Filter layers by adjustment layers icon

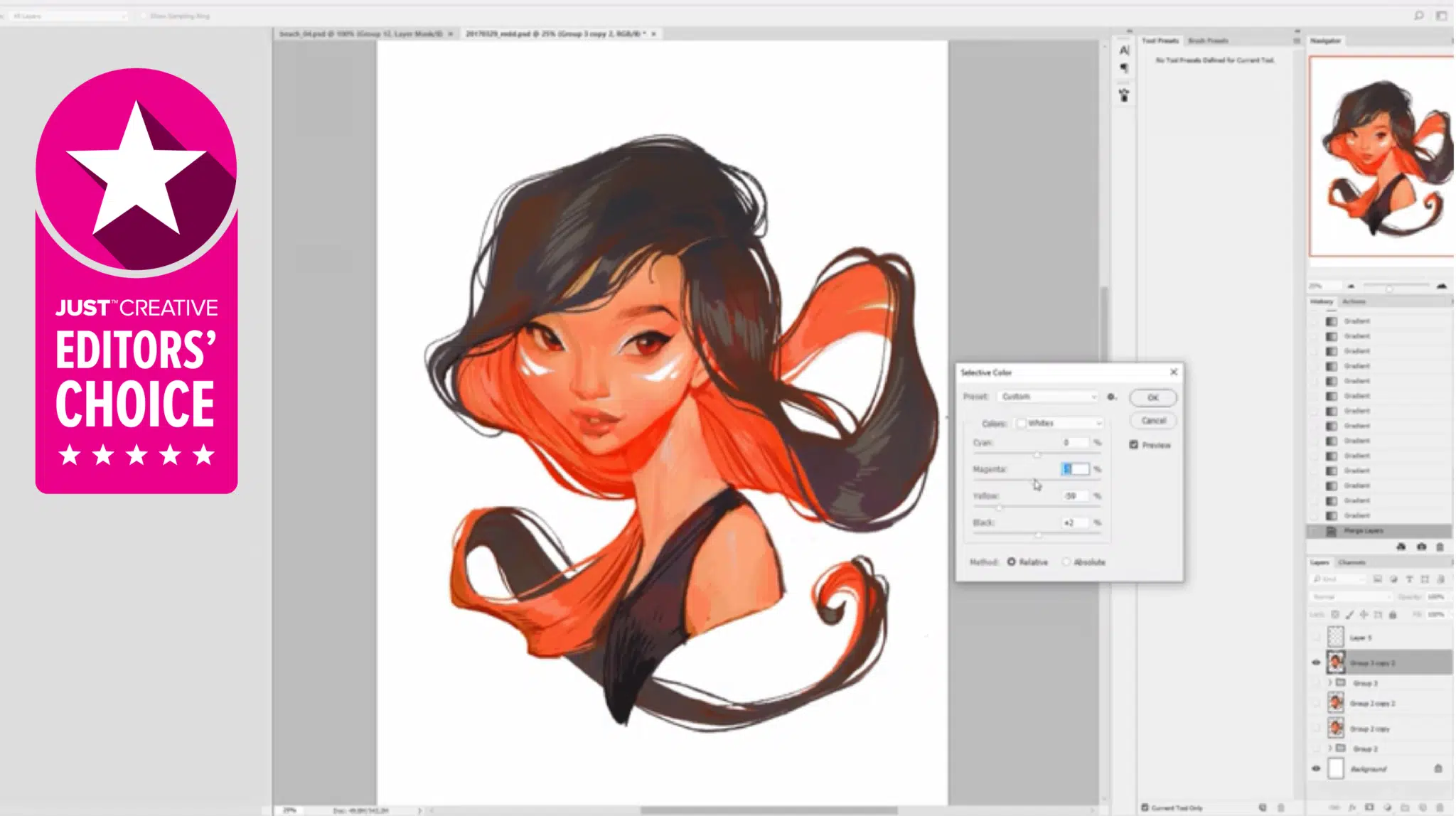(x=1393, y=579)
